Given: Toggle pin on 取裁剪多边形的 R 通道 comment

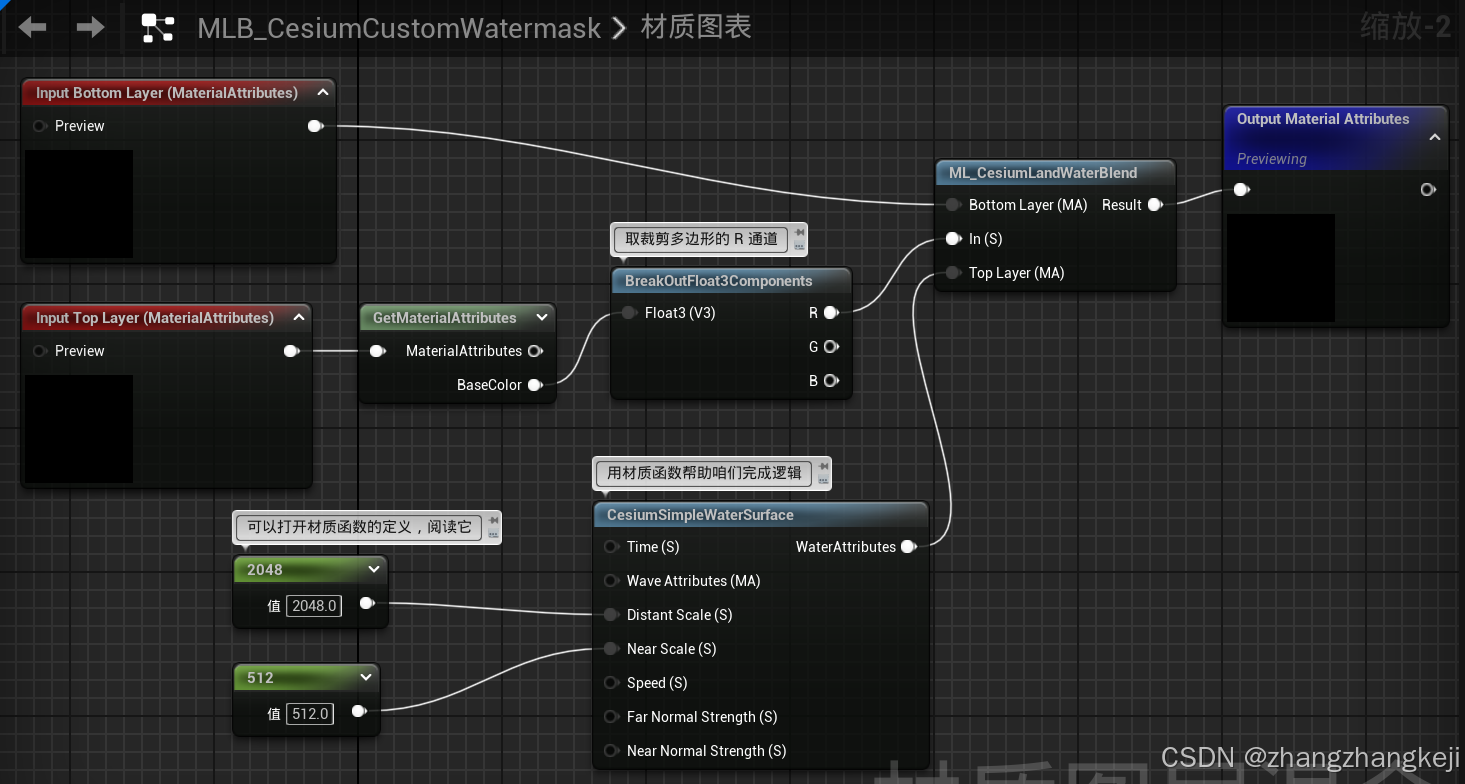Looking at the screenshot, I should [x=798, y=232].
